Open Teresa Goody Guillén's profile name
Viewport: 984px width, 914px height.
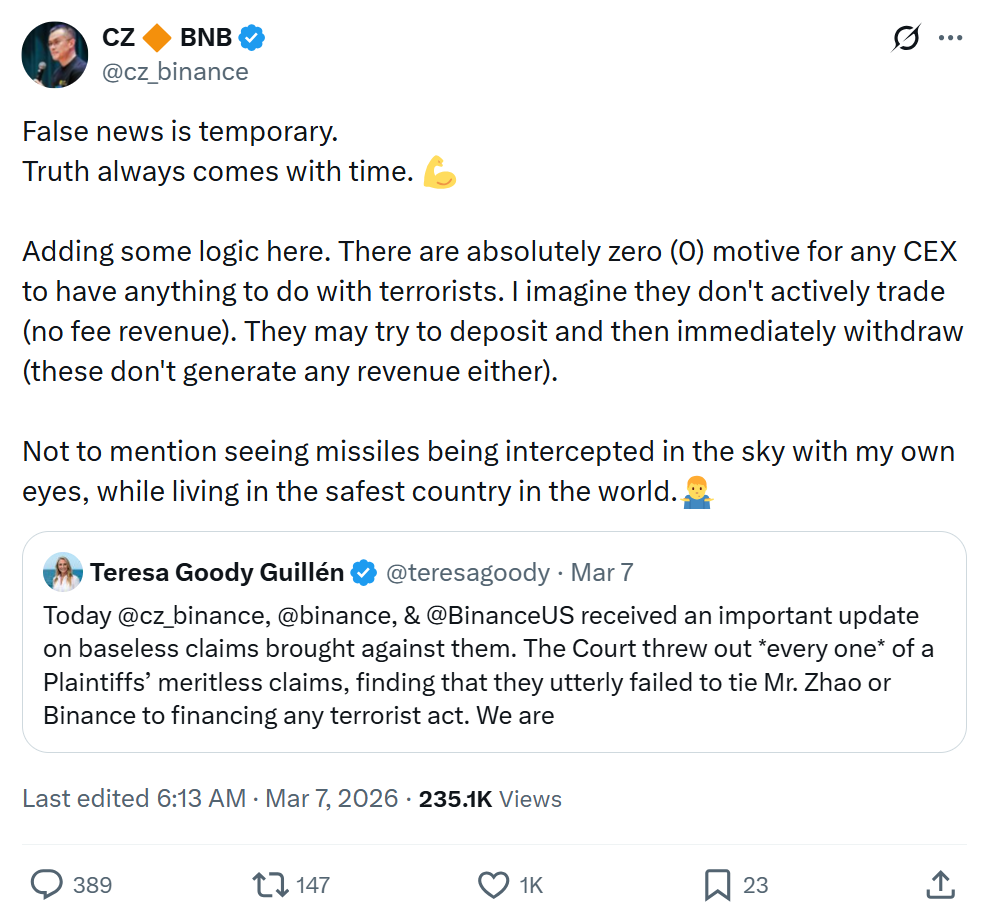point(217,572)
